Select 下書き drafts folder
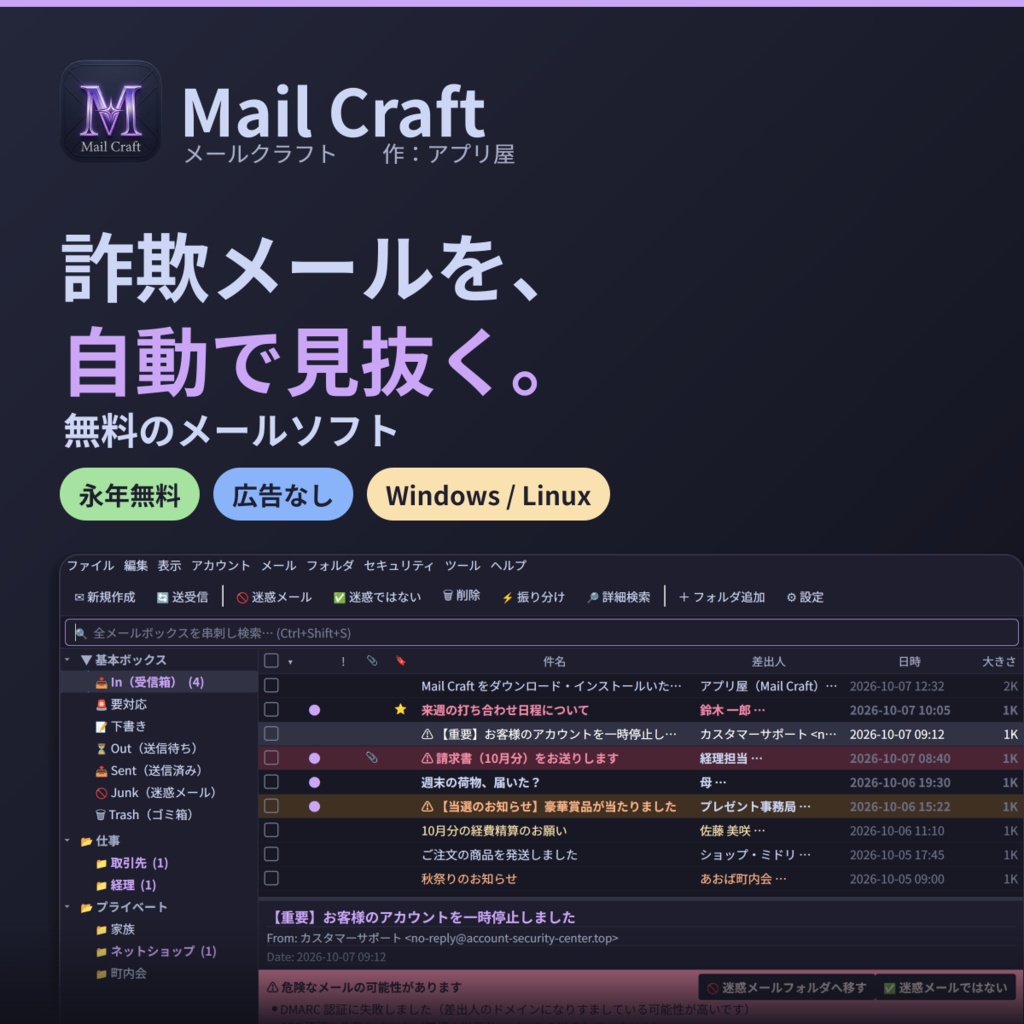Image resolution: width=1024 pixels, height=1024 pixels. (x=120, y=726)
